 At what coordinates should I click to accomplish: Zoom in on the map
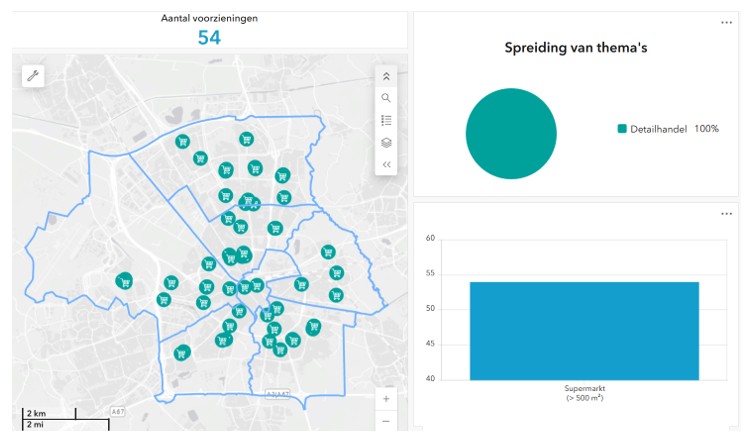click(x=386, y=398)
